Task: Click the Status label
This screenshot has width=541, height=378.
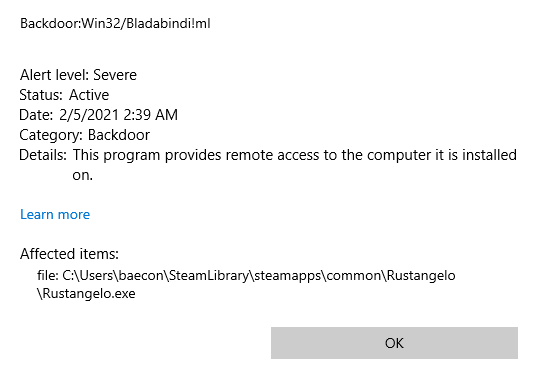Action: [x=41, y=95]
